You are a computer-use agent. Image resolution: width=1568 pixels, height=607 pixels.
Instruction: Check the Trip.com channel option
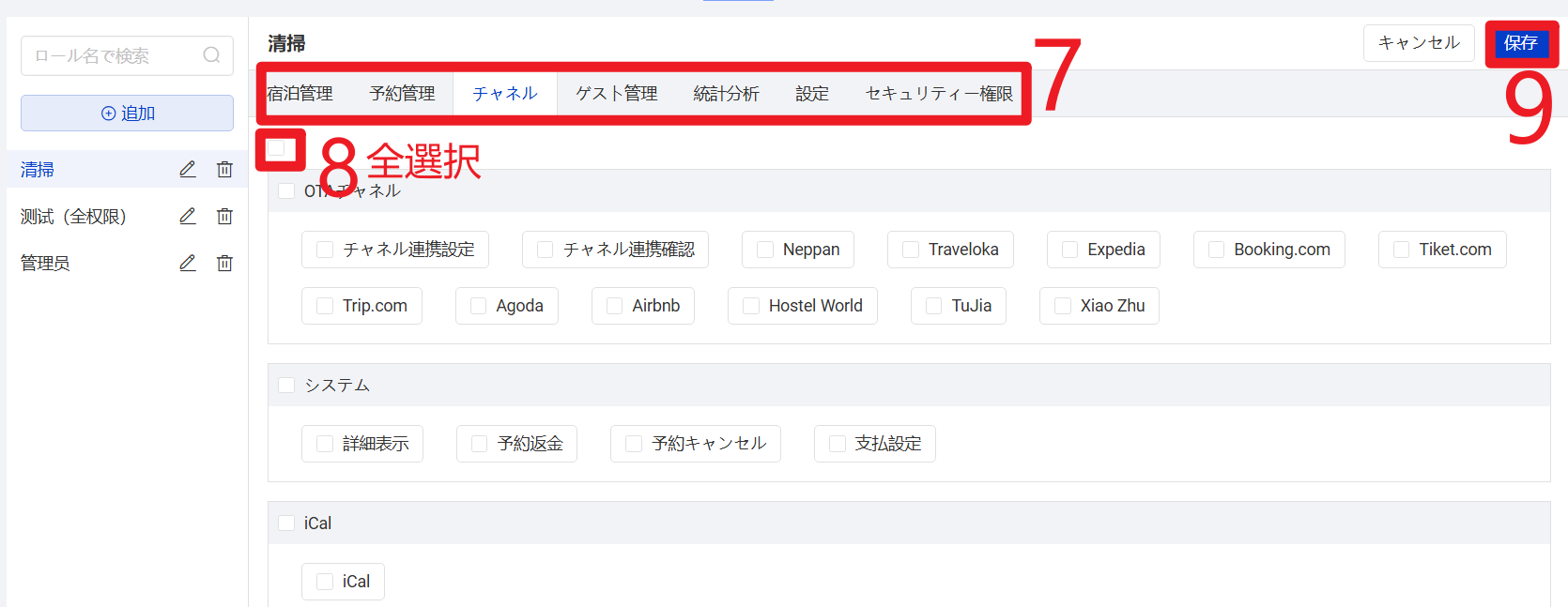tap(325, 306)
